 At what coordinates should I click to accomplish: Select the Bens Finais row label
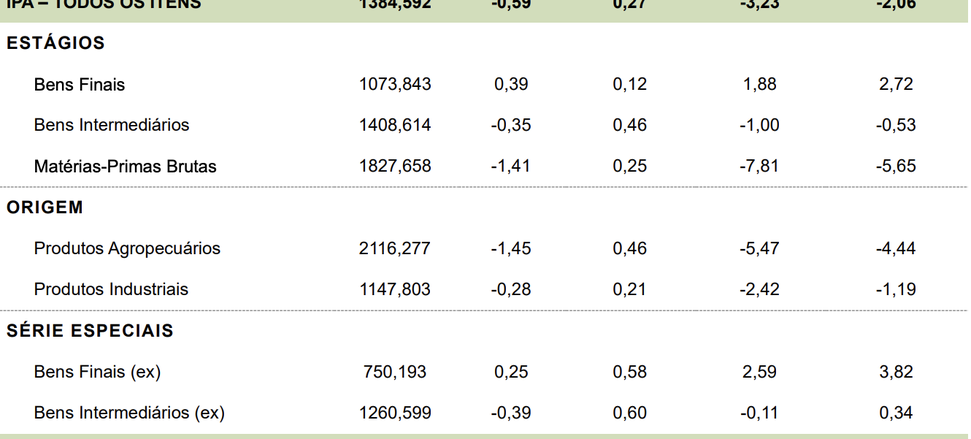click(x=79, y=85)
